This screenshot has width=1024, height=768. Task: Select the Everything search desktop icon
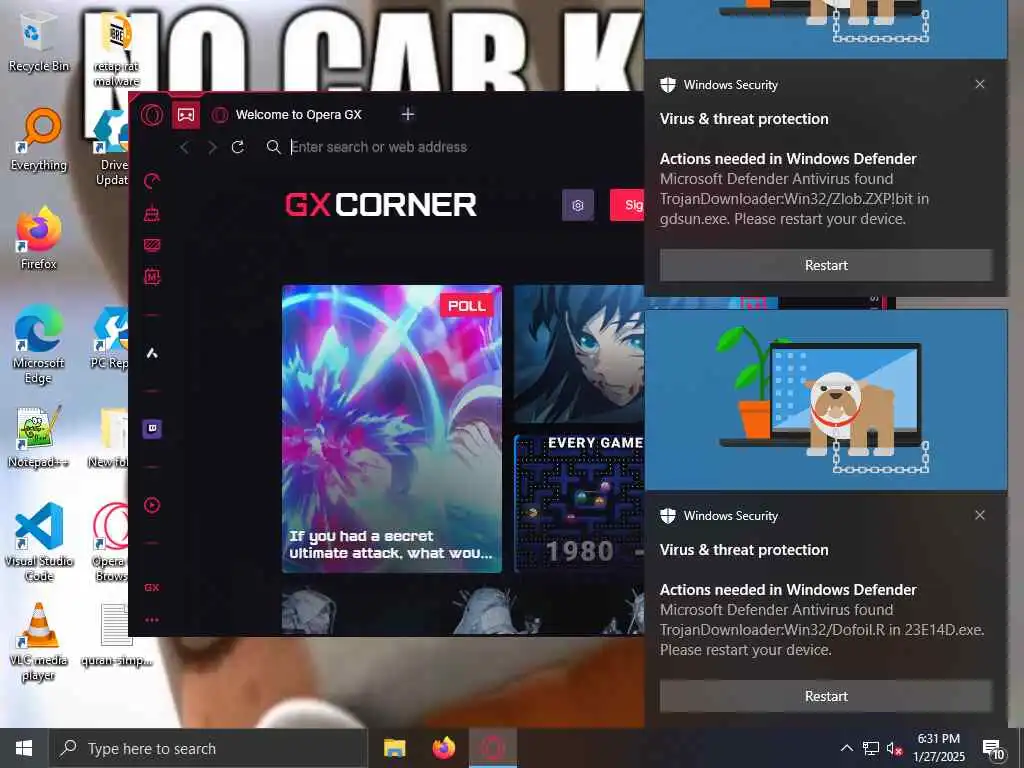tap(39, 141)
